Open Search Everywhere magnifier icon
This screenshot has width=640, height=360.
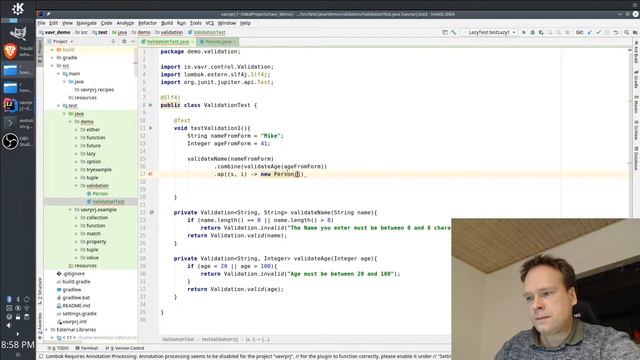(x=626, y=32)
